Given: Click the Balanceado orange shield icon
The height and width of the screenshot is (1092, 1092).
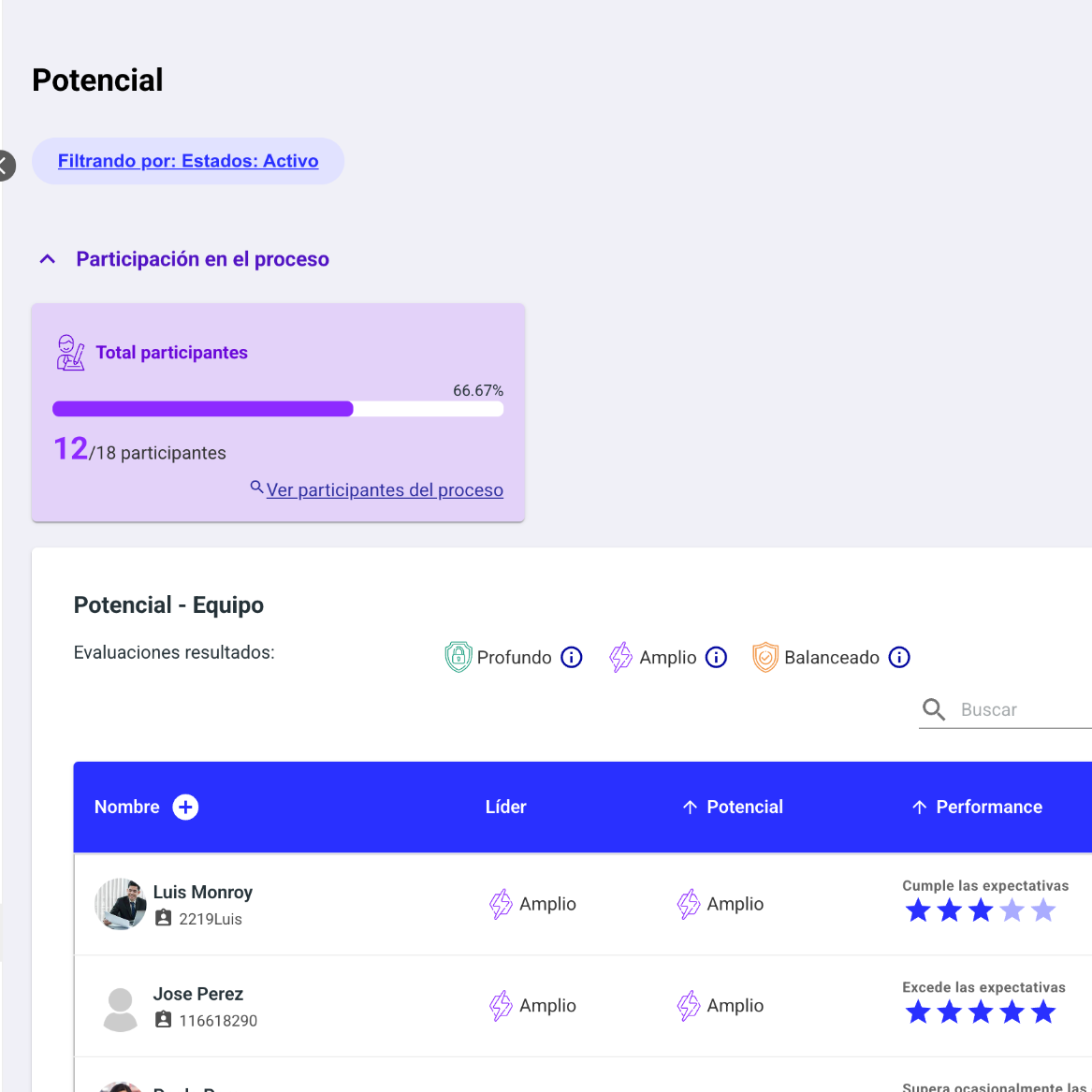Looking at the screenshot, I should (x=765, y=657).
